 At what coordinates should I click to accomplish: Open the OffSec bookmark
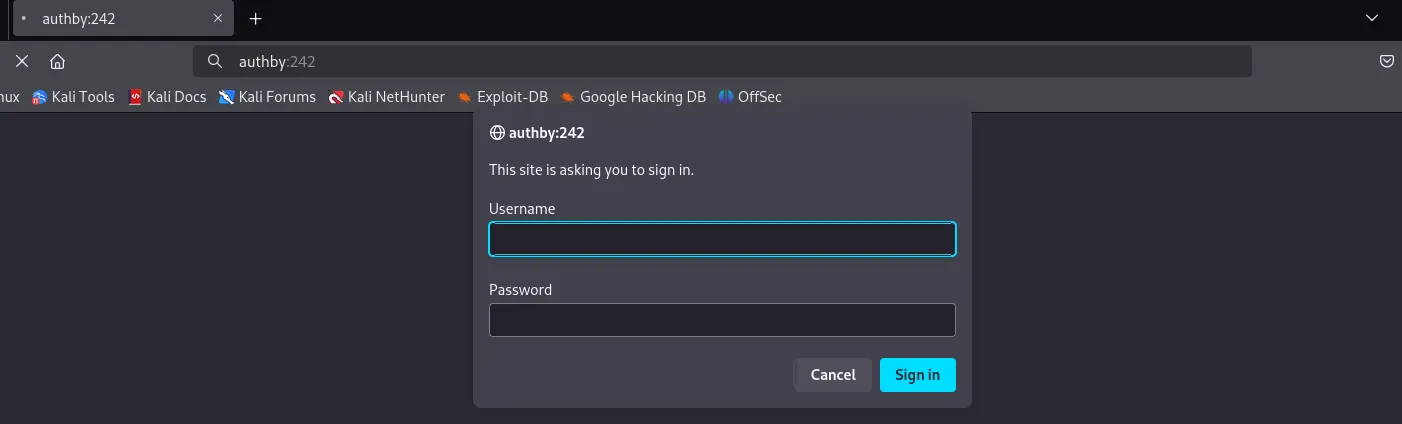[x=750, y=97]
